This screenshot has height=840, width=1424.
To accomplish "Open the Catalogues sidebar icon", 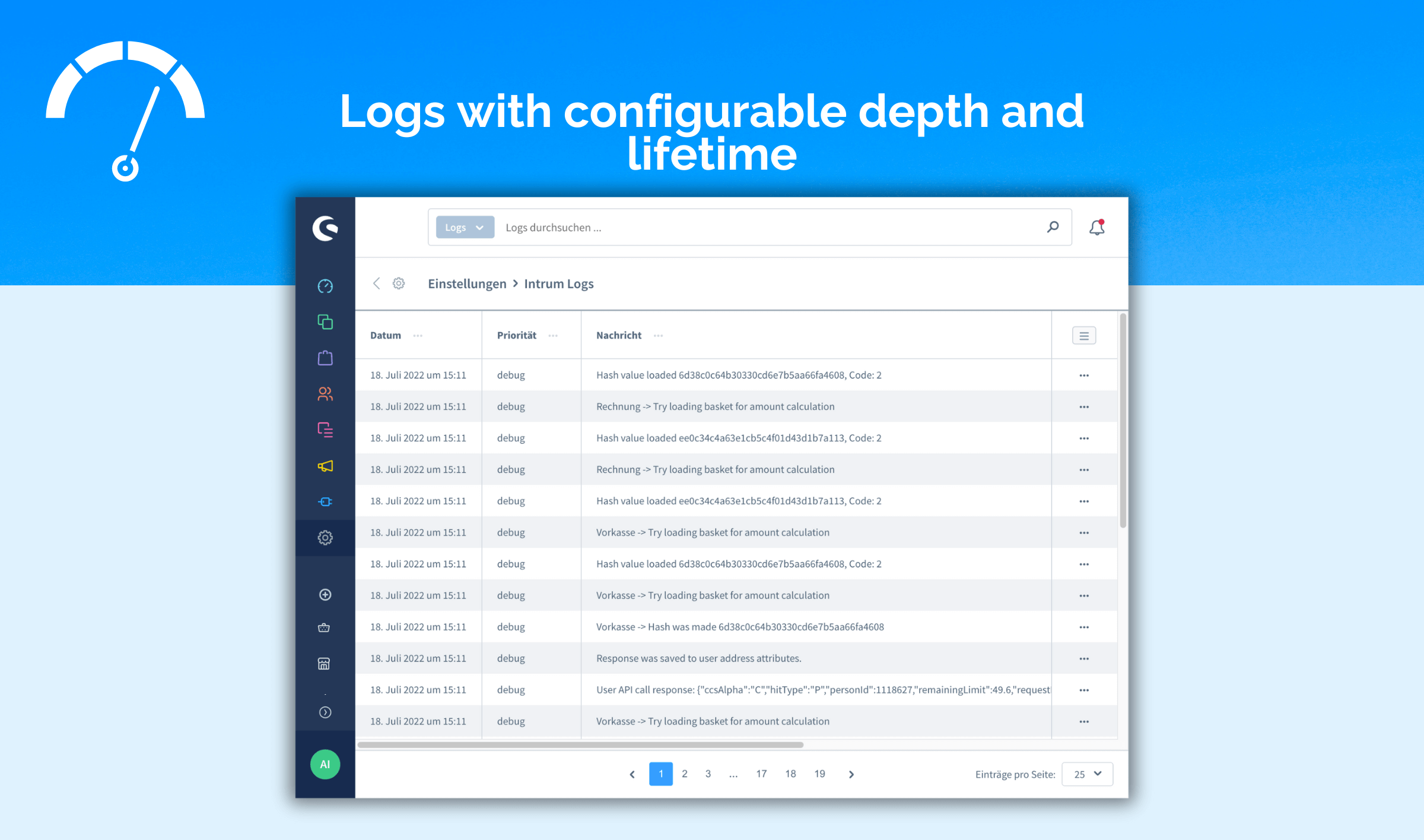I will click(325, 322).
